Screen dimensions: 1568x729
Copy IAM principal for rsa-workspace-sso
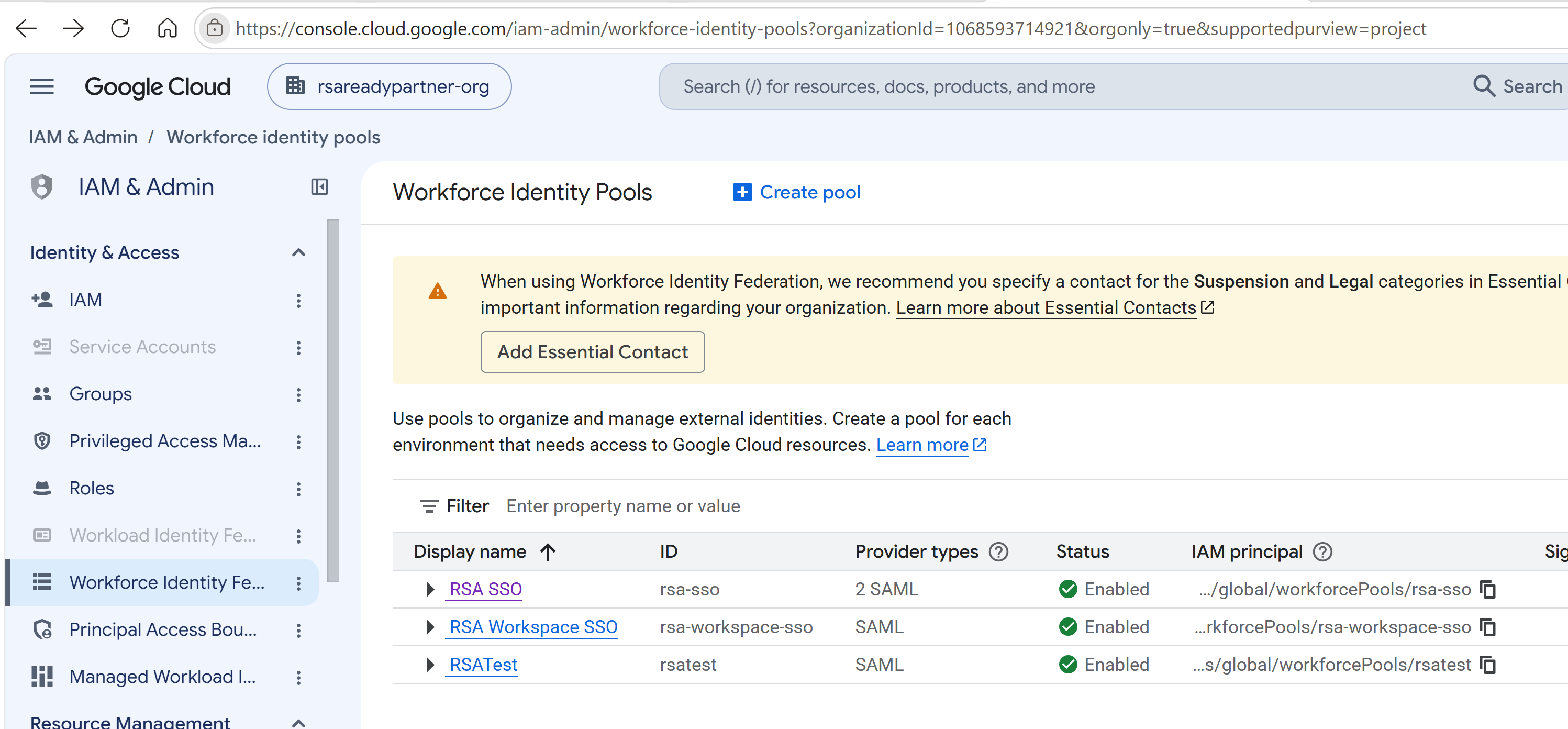[x=1488, y=627]
